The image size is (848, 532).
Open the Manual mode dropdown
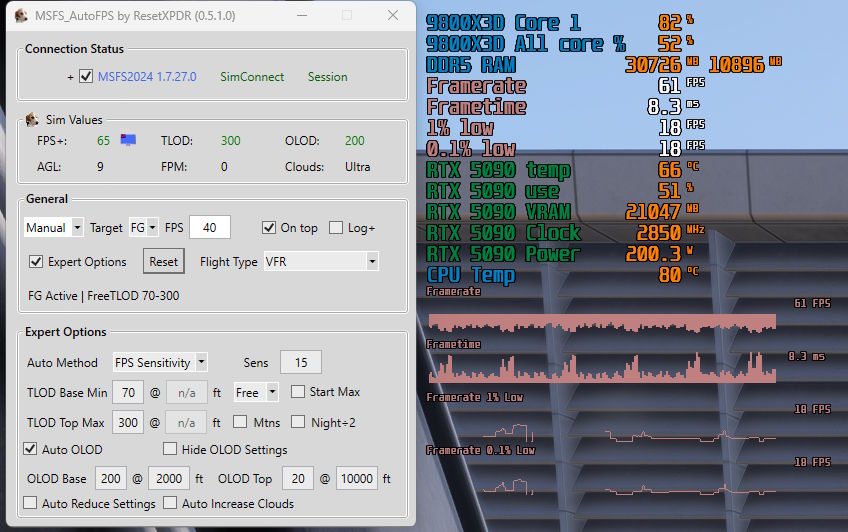pos(54,228)
